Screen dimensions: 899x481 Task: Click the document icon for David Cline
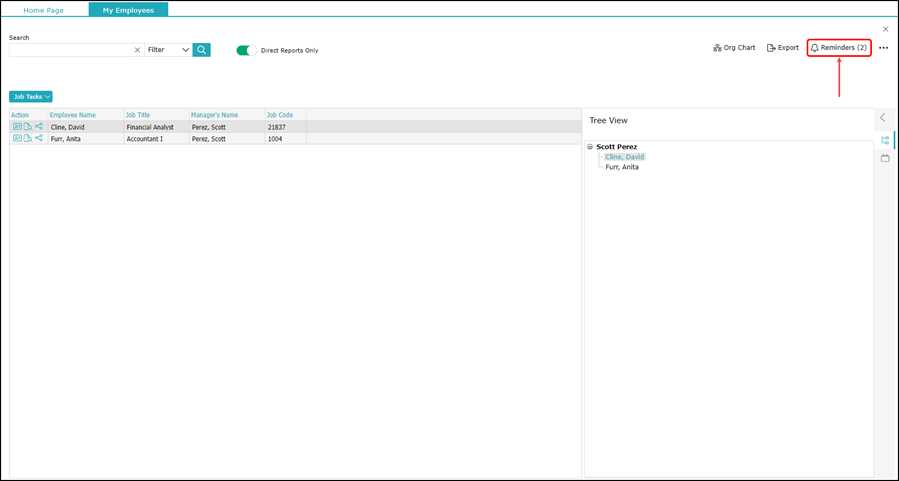(28, 127)
